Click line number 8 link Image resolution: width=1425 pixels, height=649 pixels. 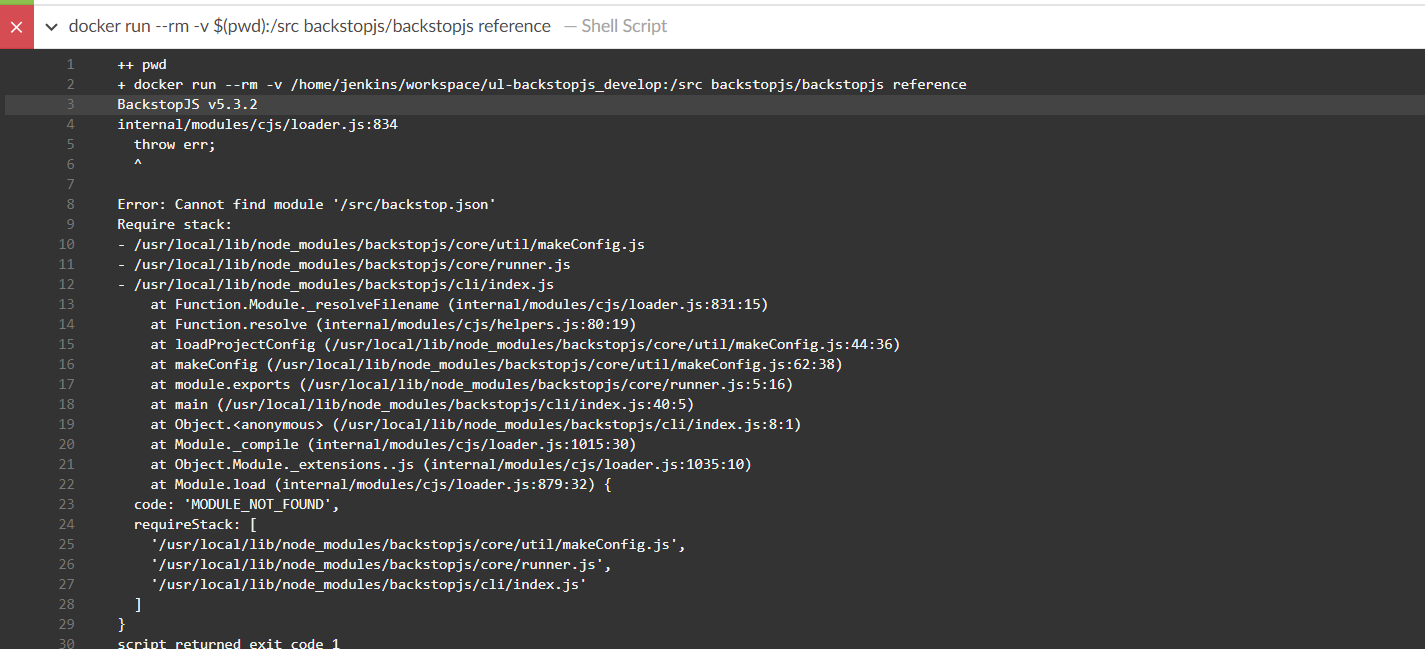coord(70,204)
